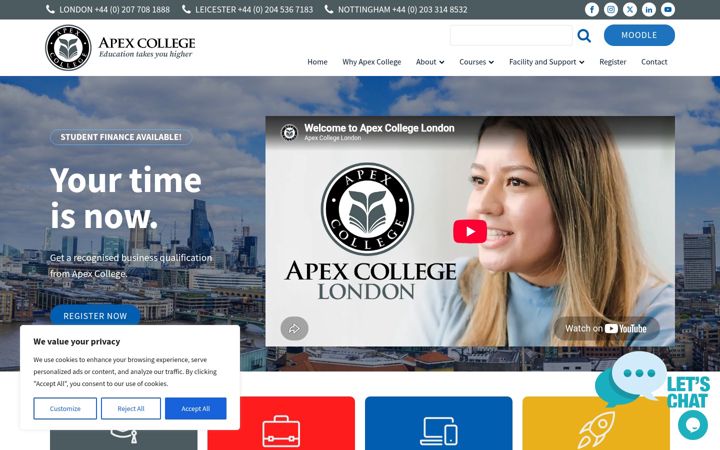Click the phone icon beside Leicester number

[186, 9]
